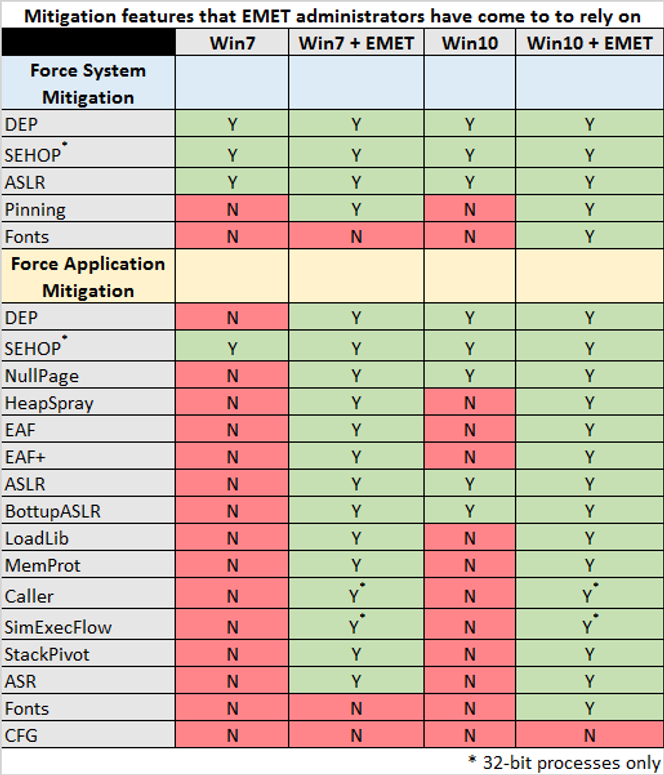Screen dimensions: 664x775
Task: Select the Force Application Mitigation header cell
Action: [88, 276]
